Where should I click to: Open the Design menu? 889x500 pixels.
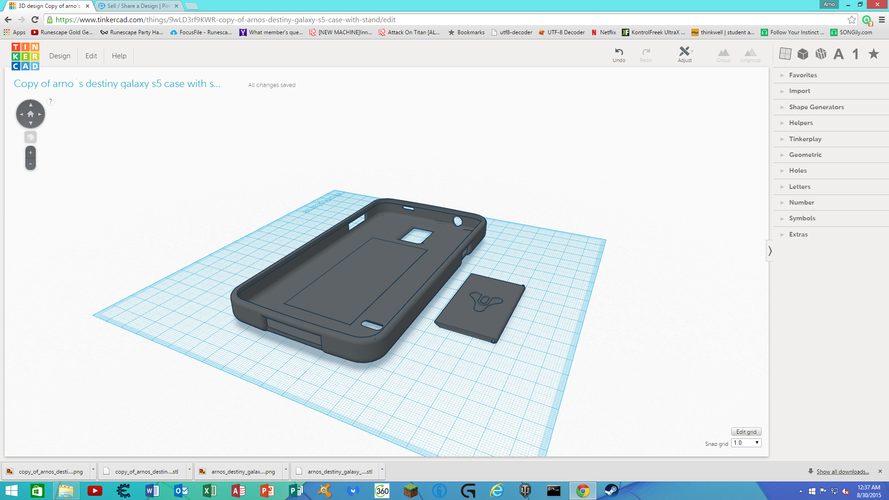[60, 56]
